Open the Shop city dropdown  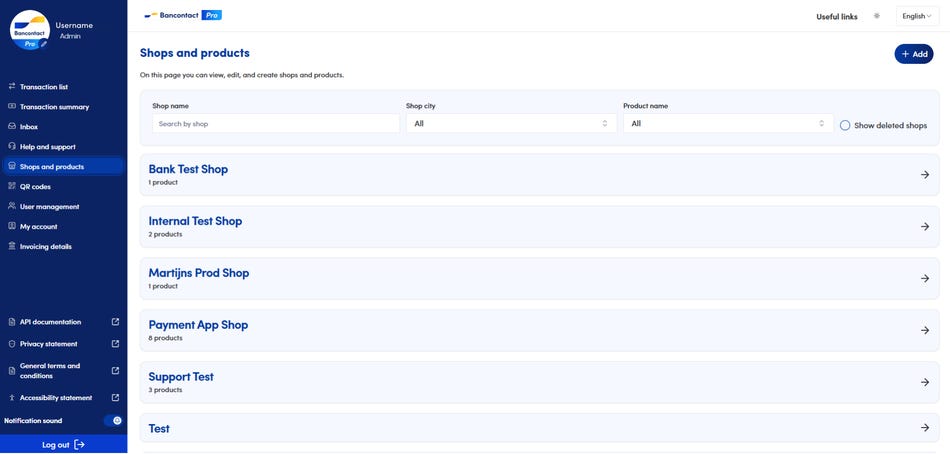point(511,124)
